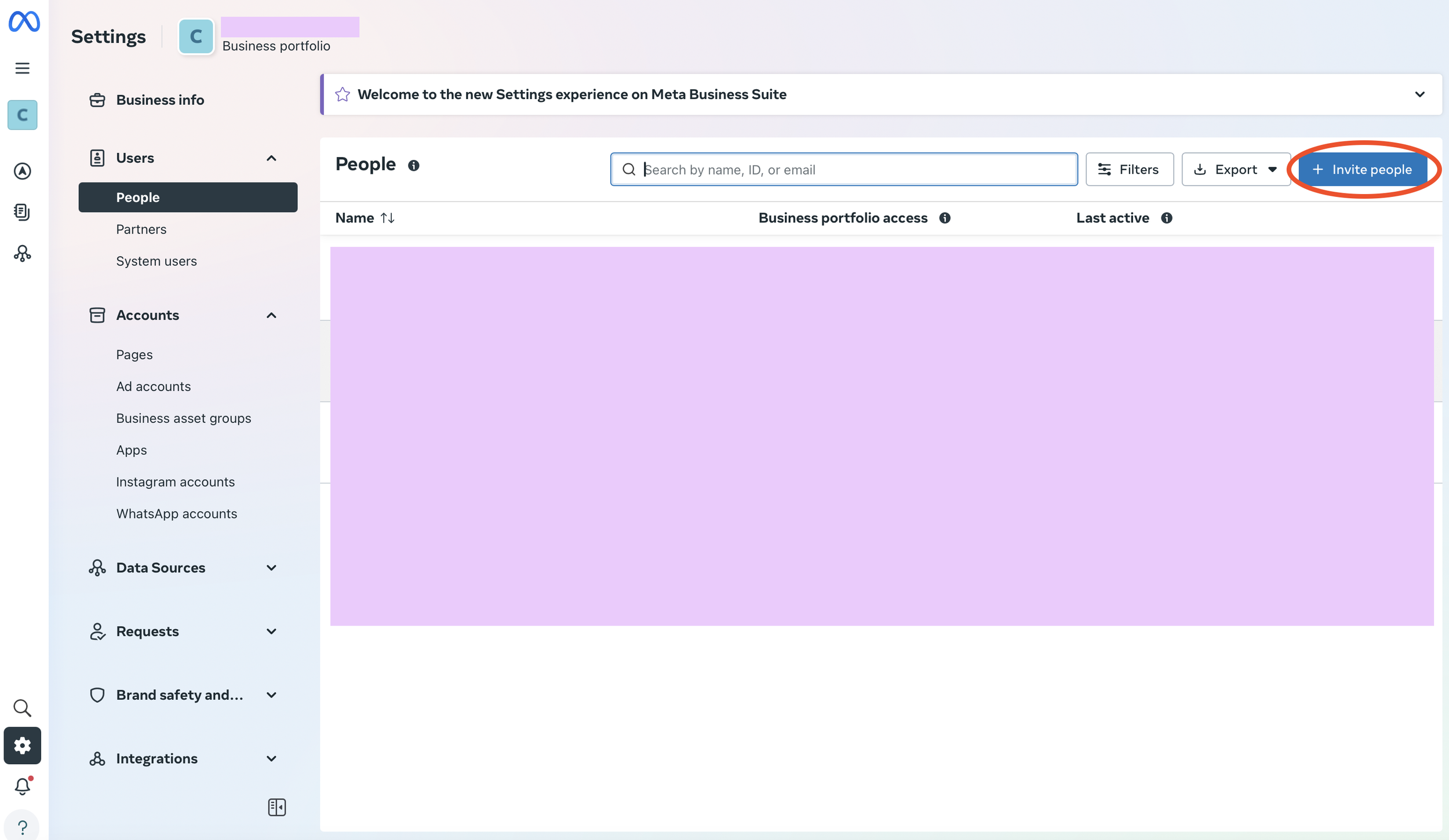
Task: Click the Invite people button
Action: click(1362, 170)
